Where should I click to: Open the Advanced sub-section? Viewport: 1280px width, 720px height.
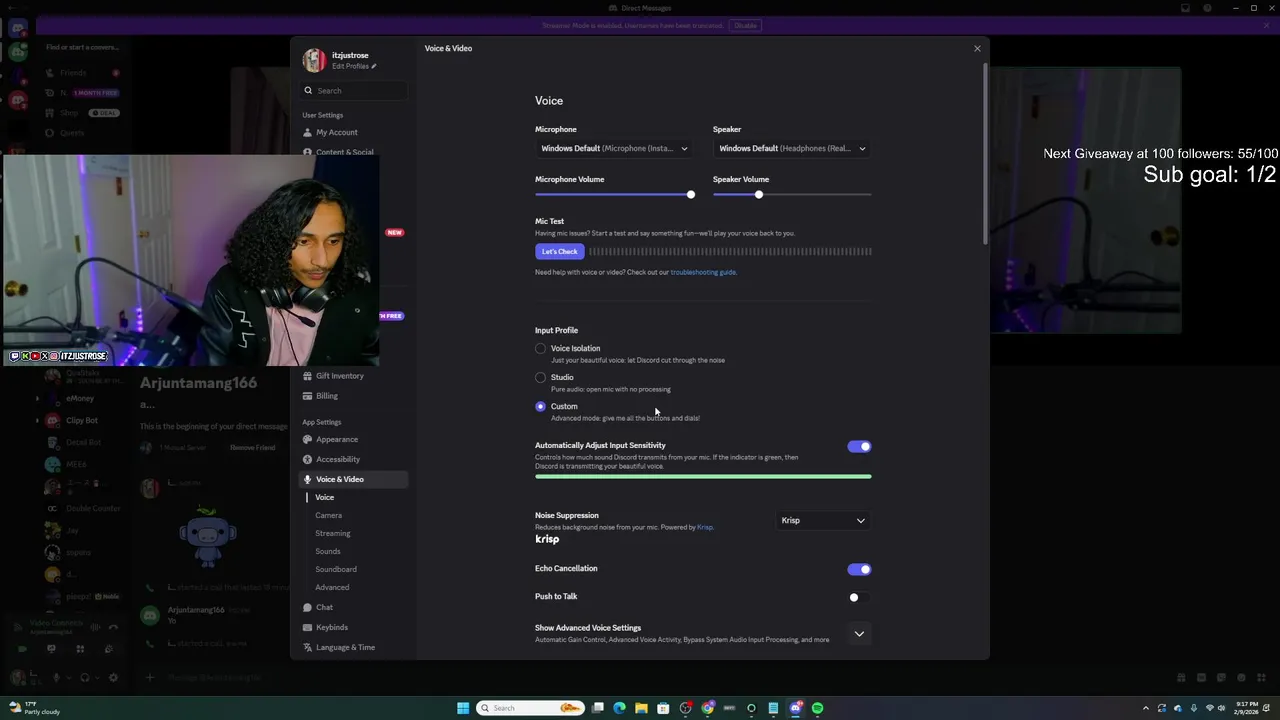coord(332,587)
